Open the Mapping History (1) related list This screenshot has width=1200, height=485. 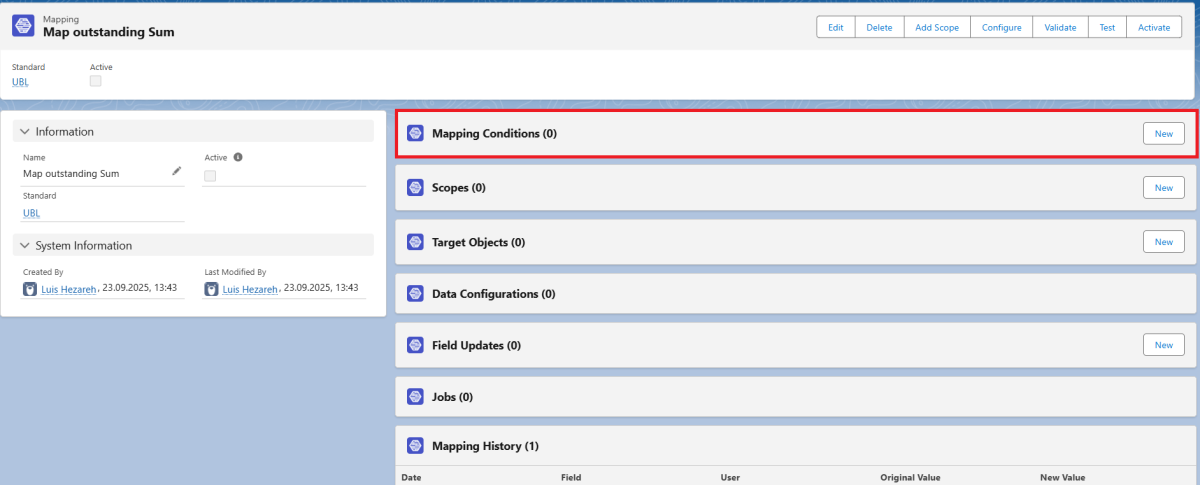click(485, 446)
